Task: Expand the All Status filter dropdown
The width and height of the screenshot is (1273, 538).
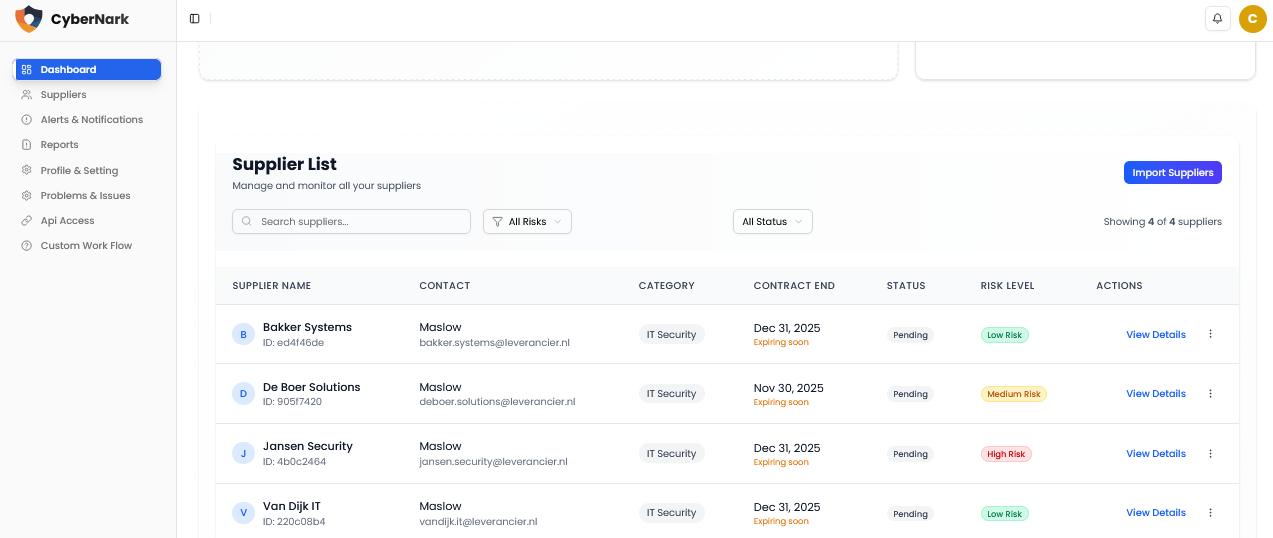Action: 772,222
